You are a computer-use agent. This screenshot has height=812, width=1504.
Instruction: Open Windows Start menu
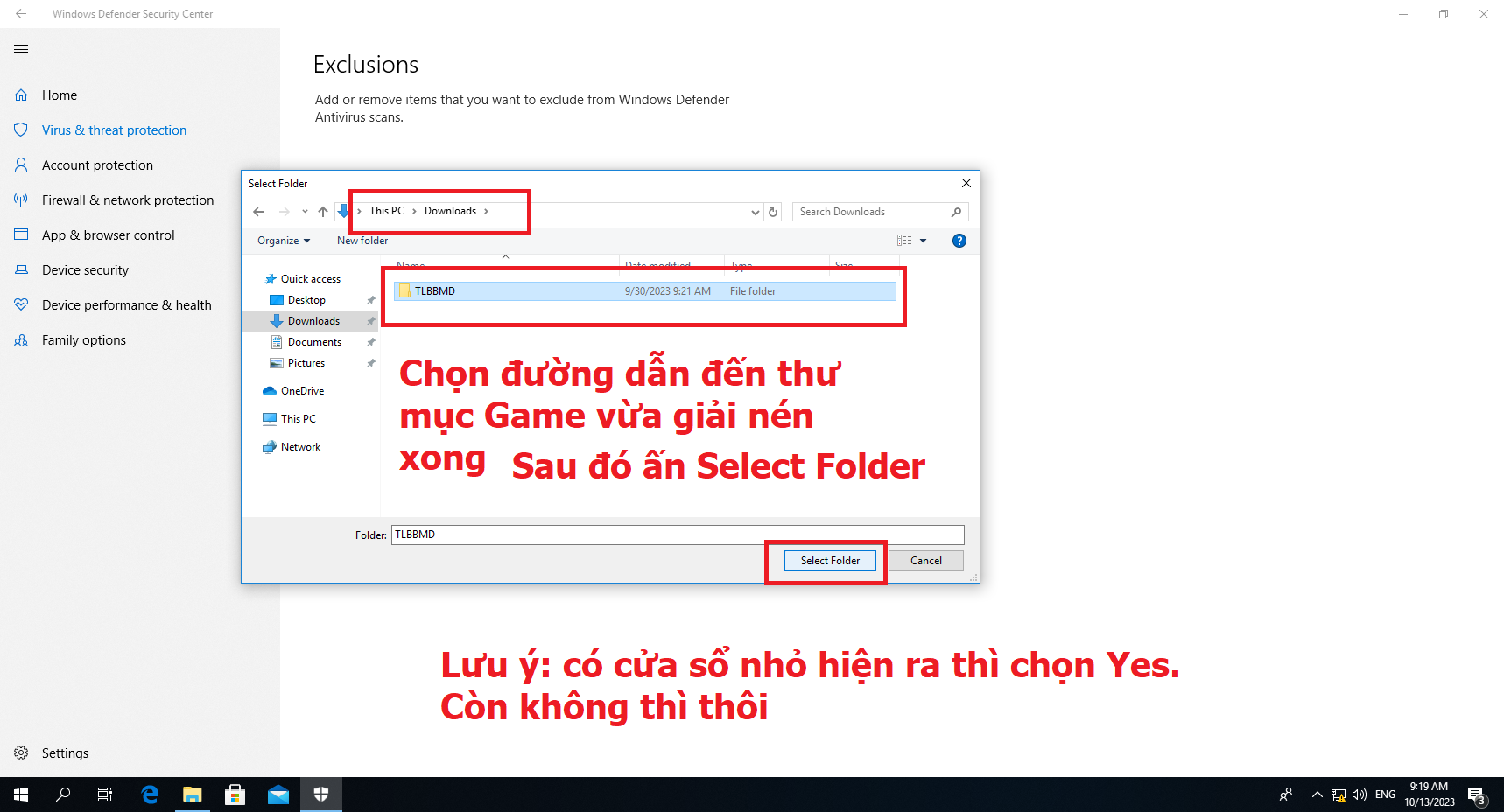coord(21,794)
